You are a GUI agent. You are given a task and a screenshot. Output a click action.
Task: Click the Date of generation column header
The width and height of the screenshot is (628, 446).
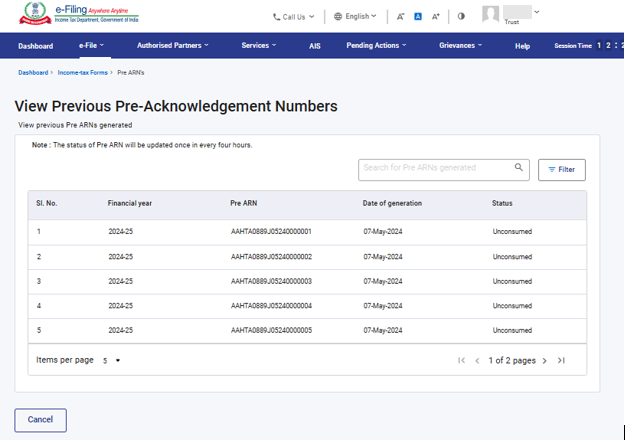[392, 203]
